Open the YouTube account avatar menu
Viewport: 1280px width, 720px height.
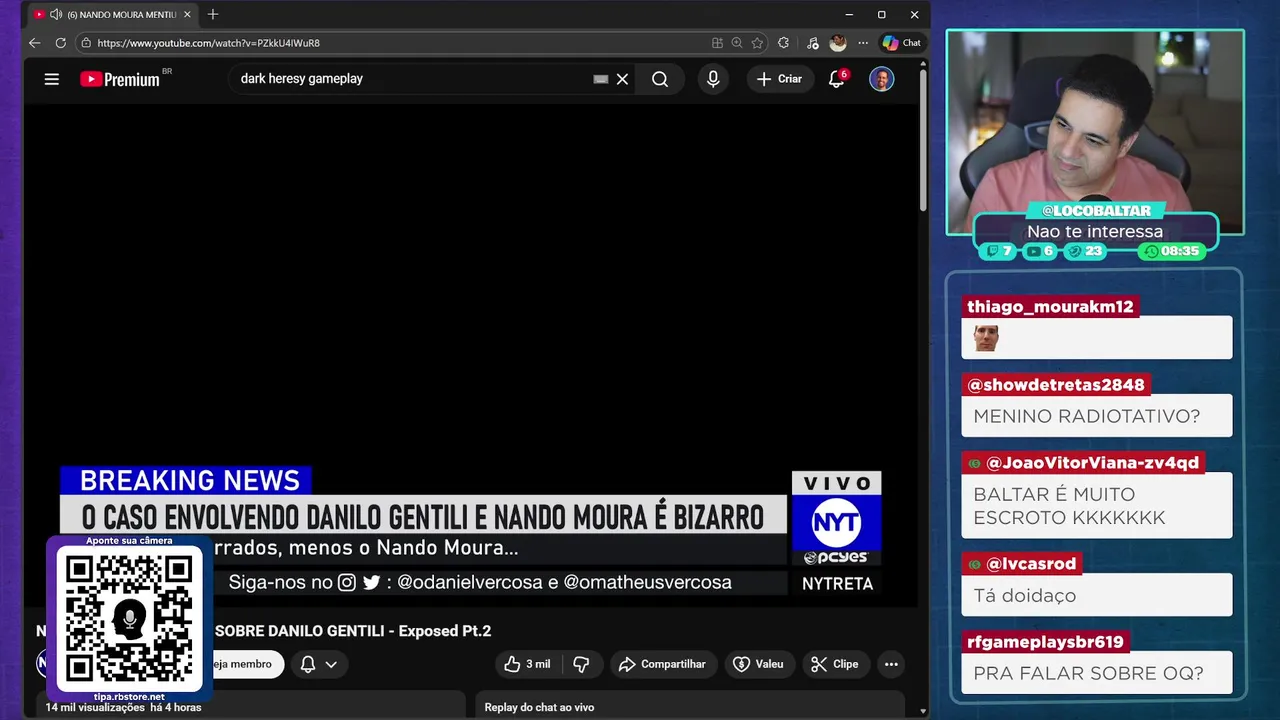pyautogui.click(x=881, y=79)
